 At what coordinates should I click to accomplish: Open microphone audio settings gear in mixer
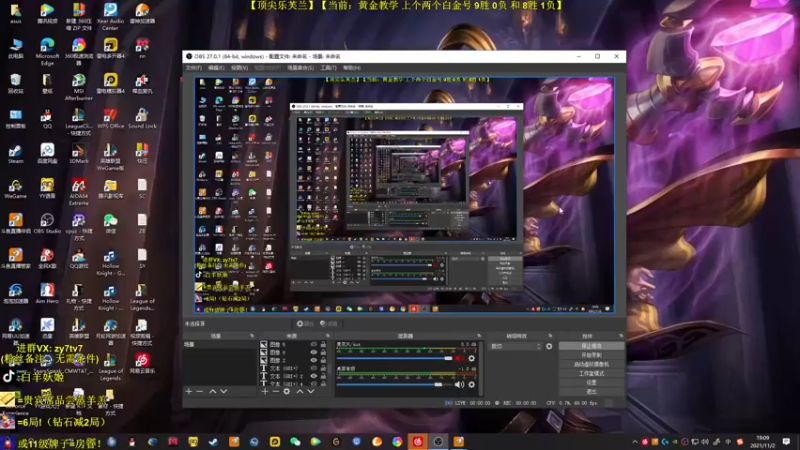pyautogui.click(x=471, y=358)
